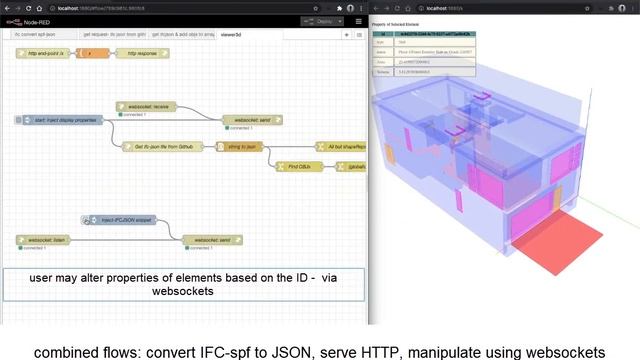Open the three-dot menu of Node-RED browser window
The height and width of the screenshot is (360, 640).
tap(361, 8)
